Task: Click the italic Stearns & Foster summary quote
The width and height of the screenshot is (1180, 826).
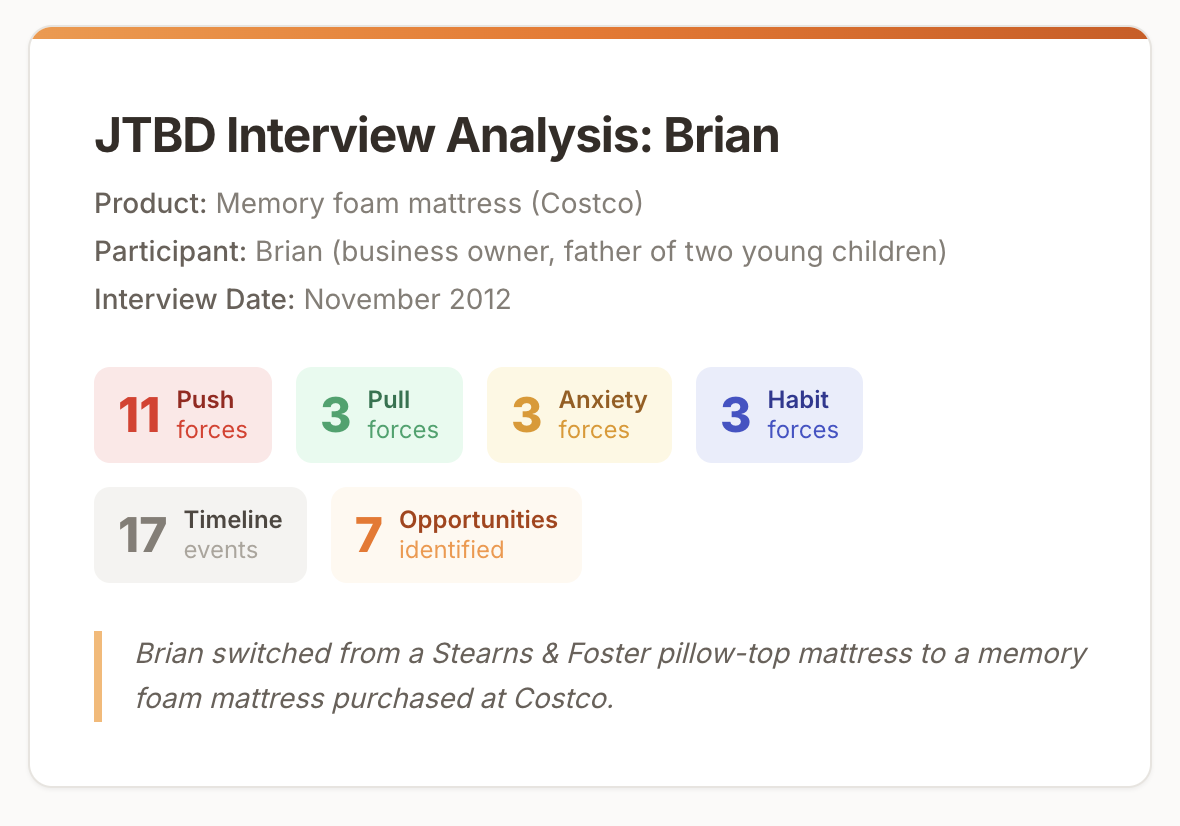Action: click(610, 676)
